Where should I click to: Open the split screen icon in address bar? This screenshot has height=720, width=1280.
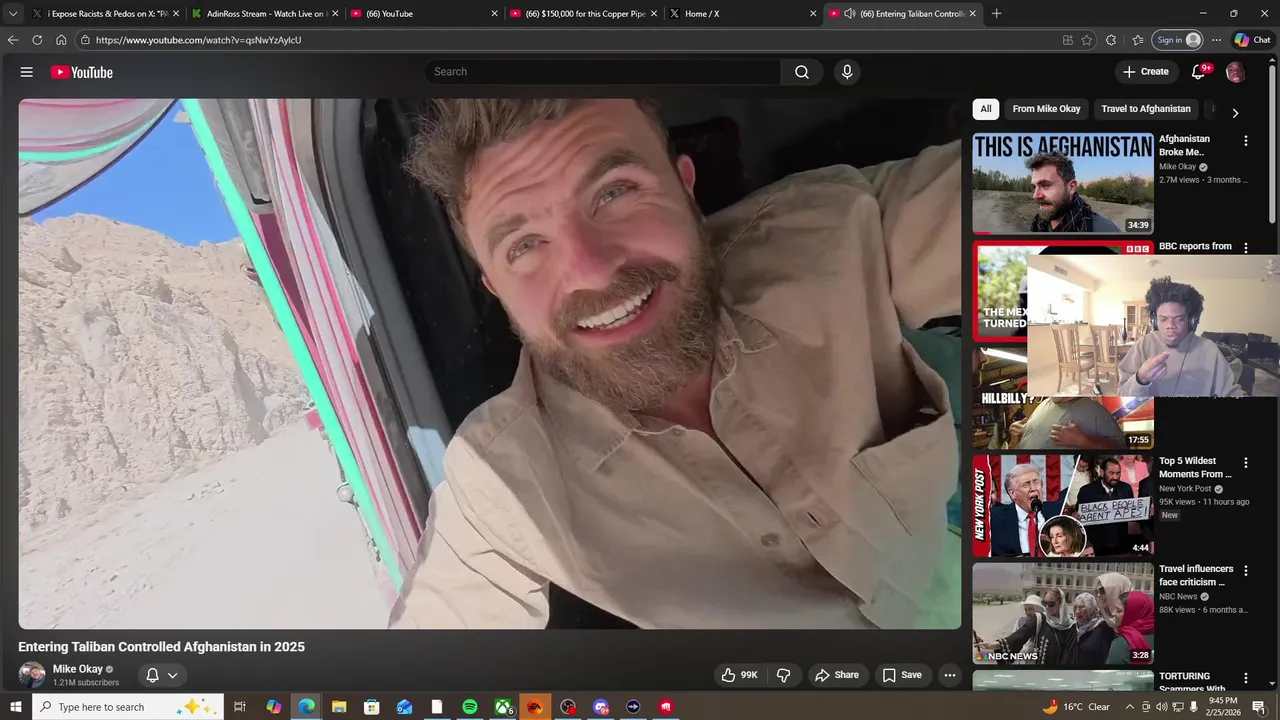click(x=1067, y=40)
